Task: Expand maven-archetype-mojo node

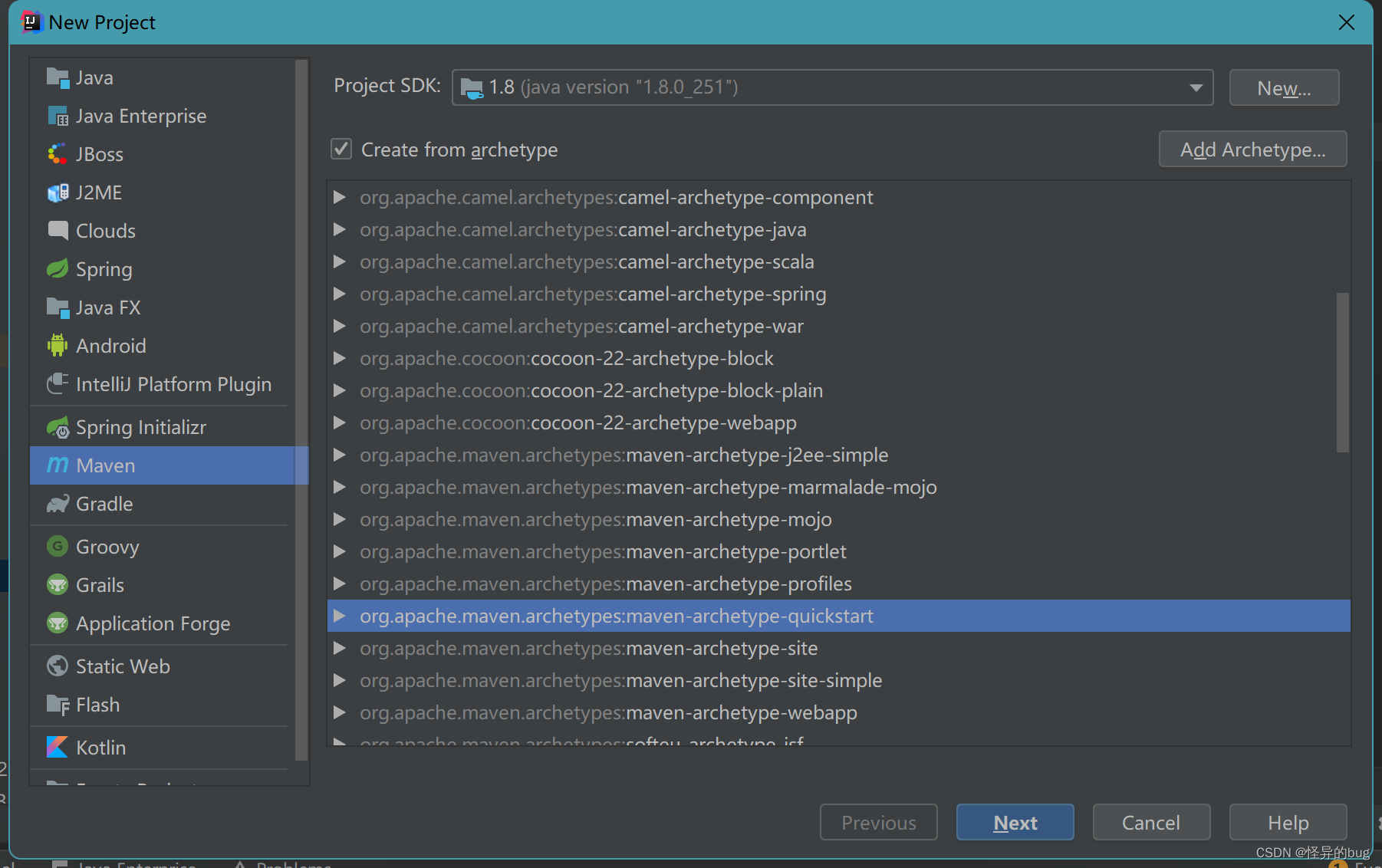Action: coord(339,519)
